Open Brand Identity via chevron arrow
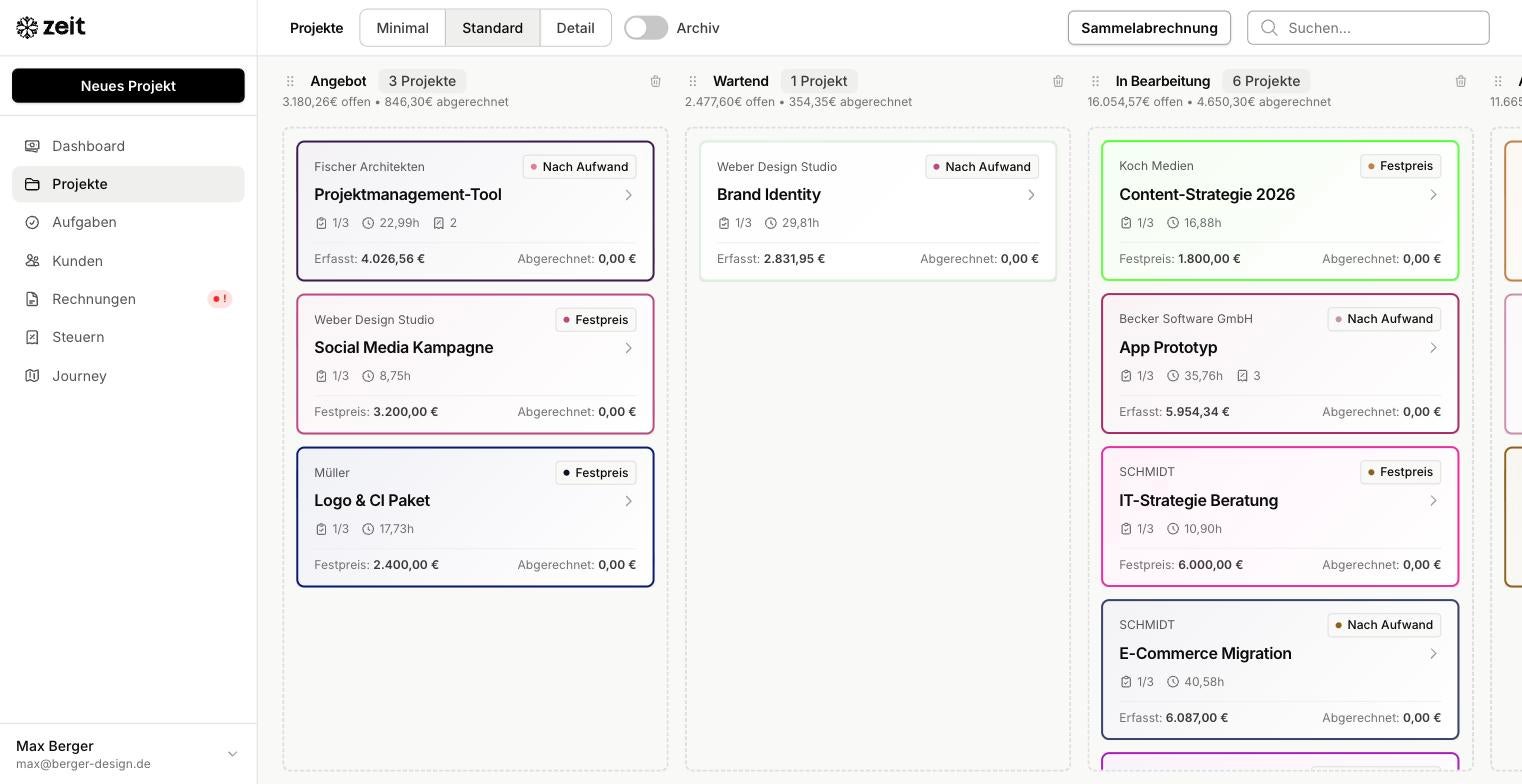The height and width of the screenshot is (784, 1522). pos(1031,195)
